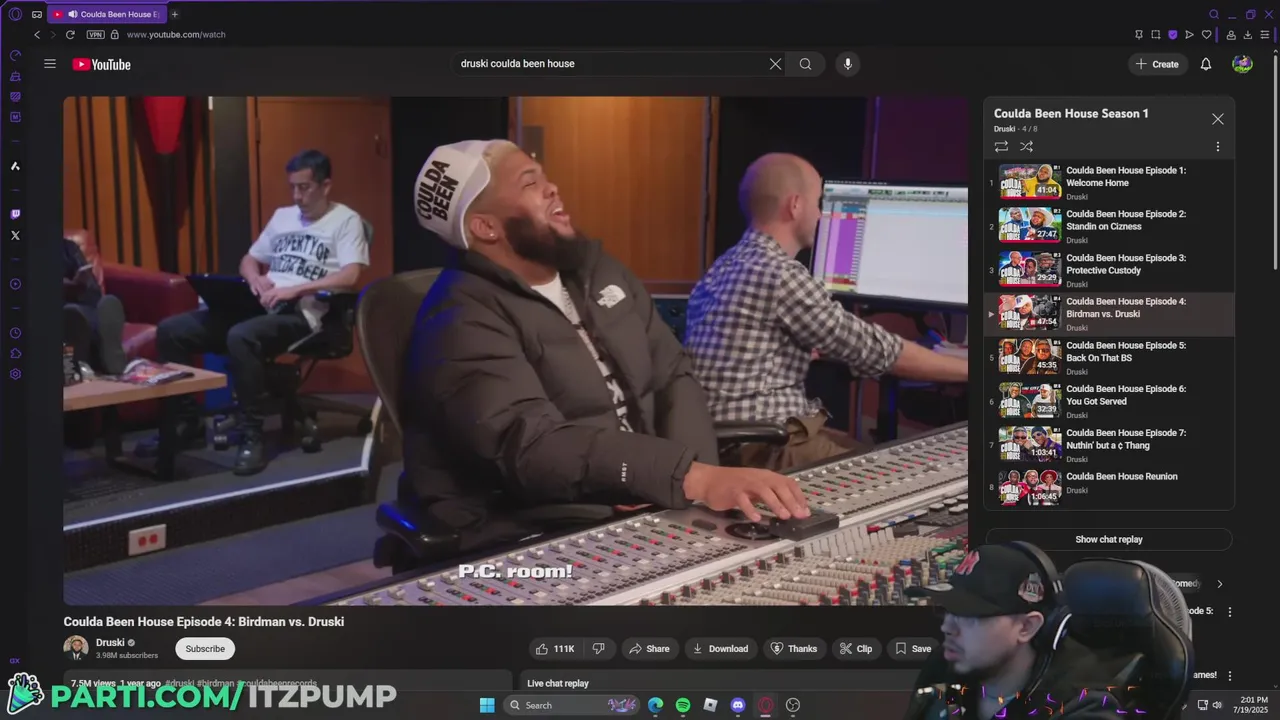Subscribe to the Druski channel
Viewport: 1280px width, 720px height.
pos(205,649)
